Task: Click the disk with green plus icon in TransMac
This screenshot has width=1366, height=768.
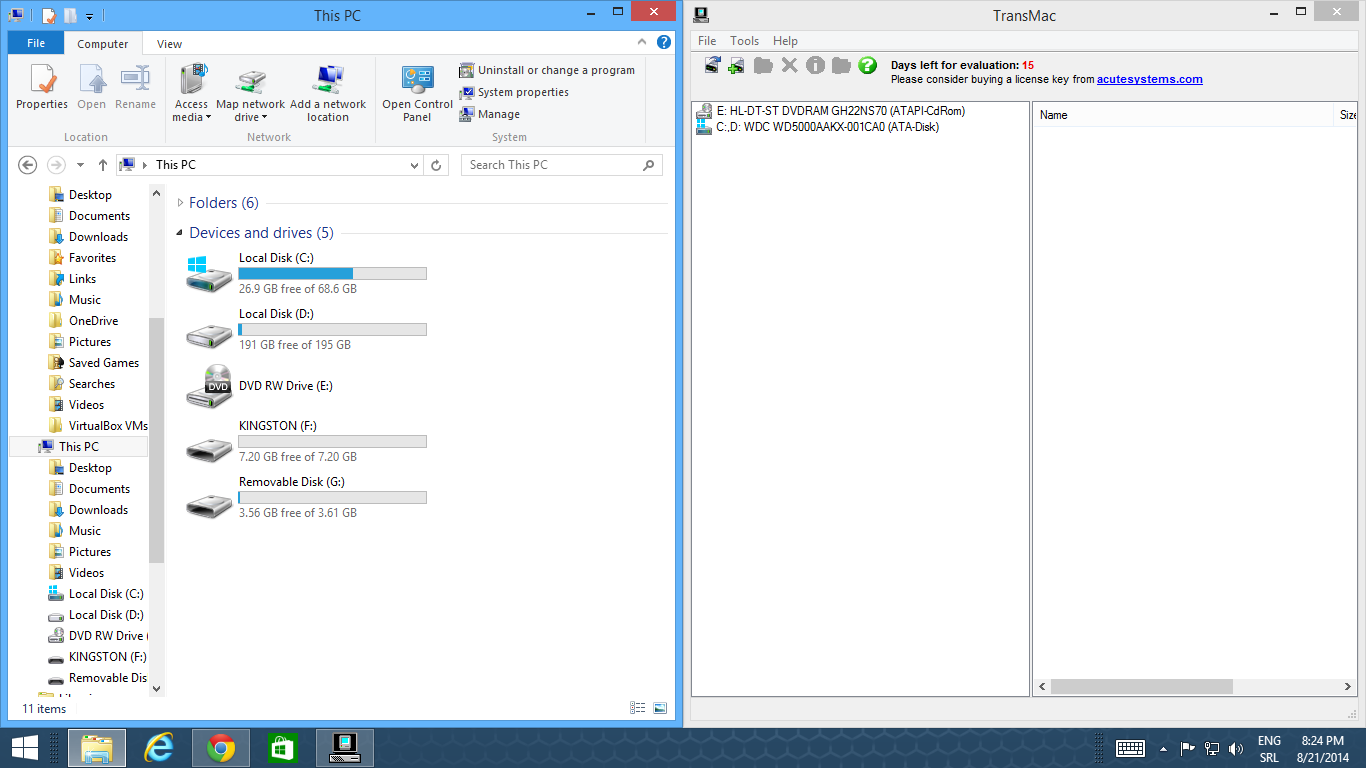Action: [x=736, y=65]
